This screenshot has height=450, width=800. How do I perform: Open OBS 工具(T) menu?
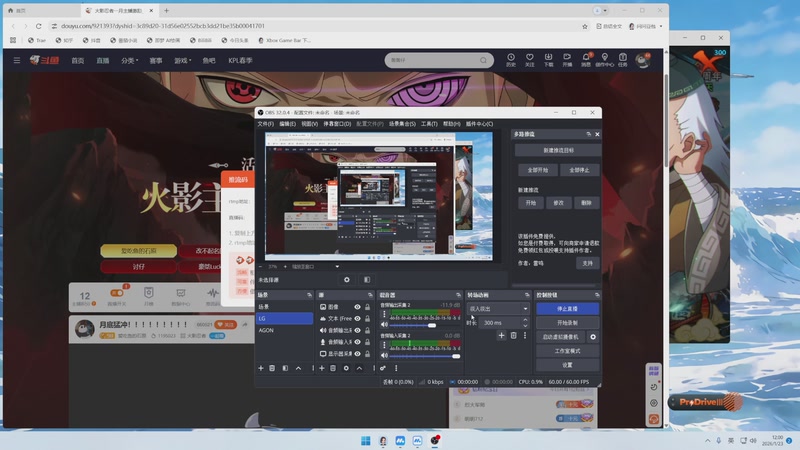[x=429, y=124]
